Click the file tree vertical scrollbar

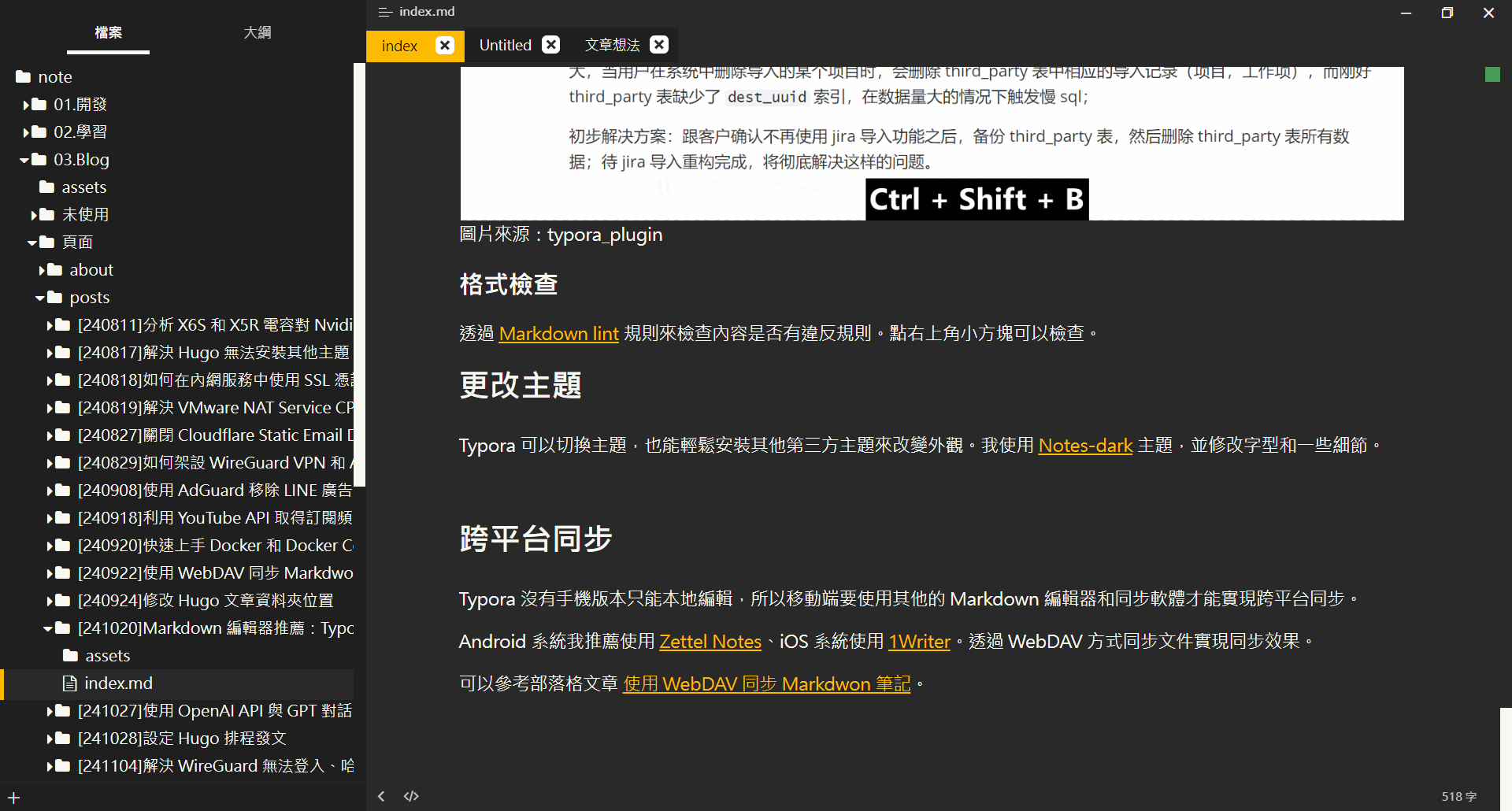pos(360,274)
